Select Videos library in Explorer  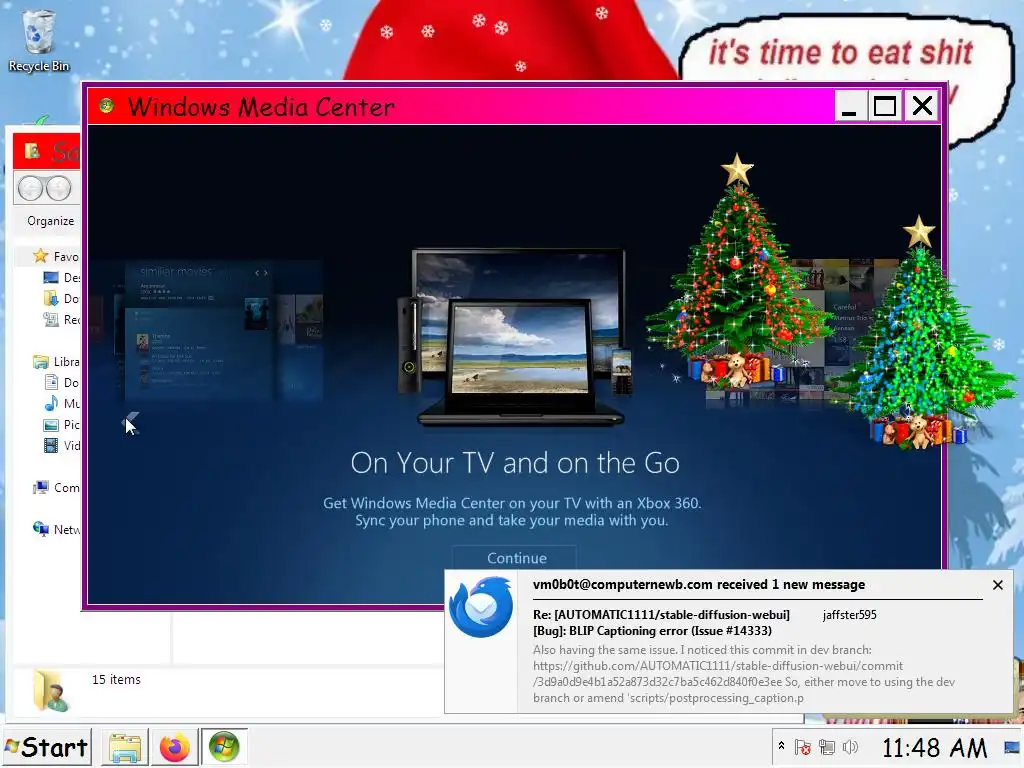(x=61, y=445)
